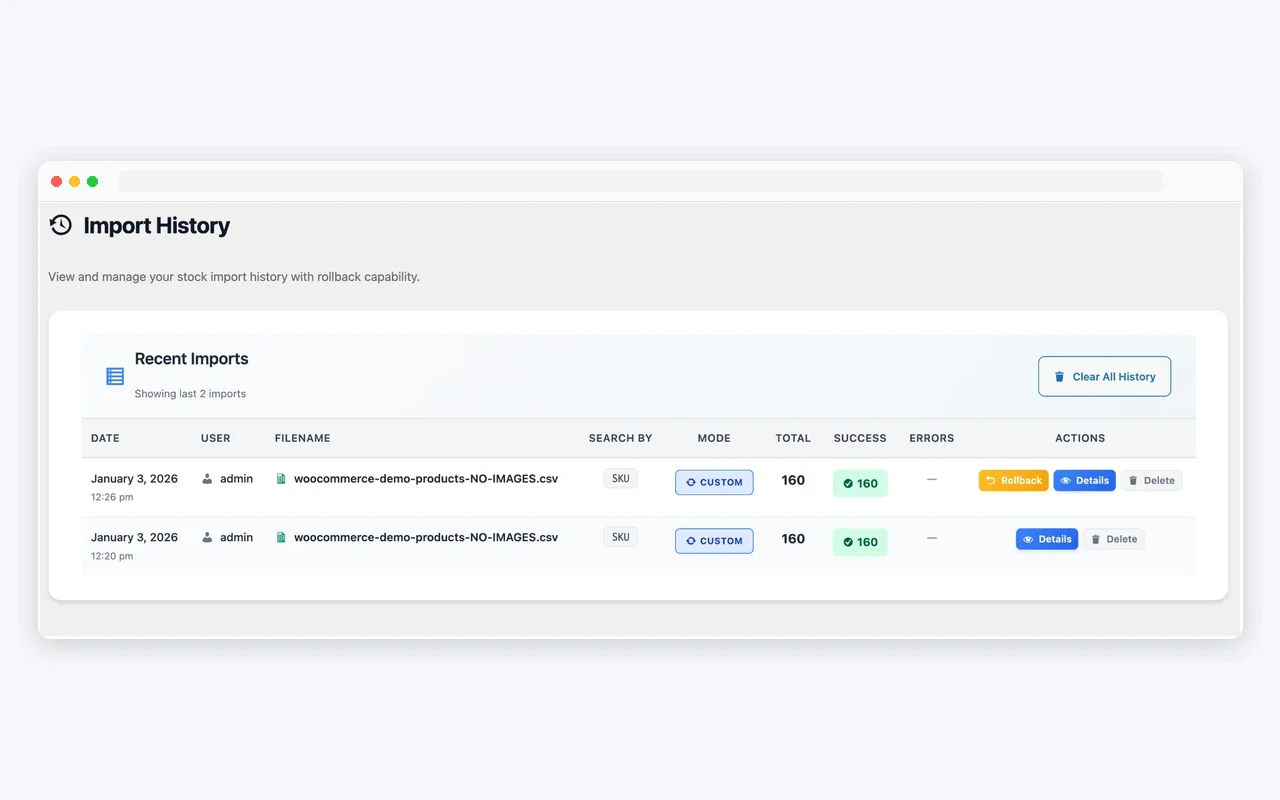Click the undo arrow icon on the Rollback button
Screen dimensions: 1280x800
(990, 480)
